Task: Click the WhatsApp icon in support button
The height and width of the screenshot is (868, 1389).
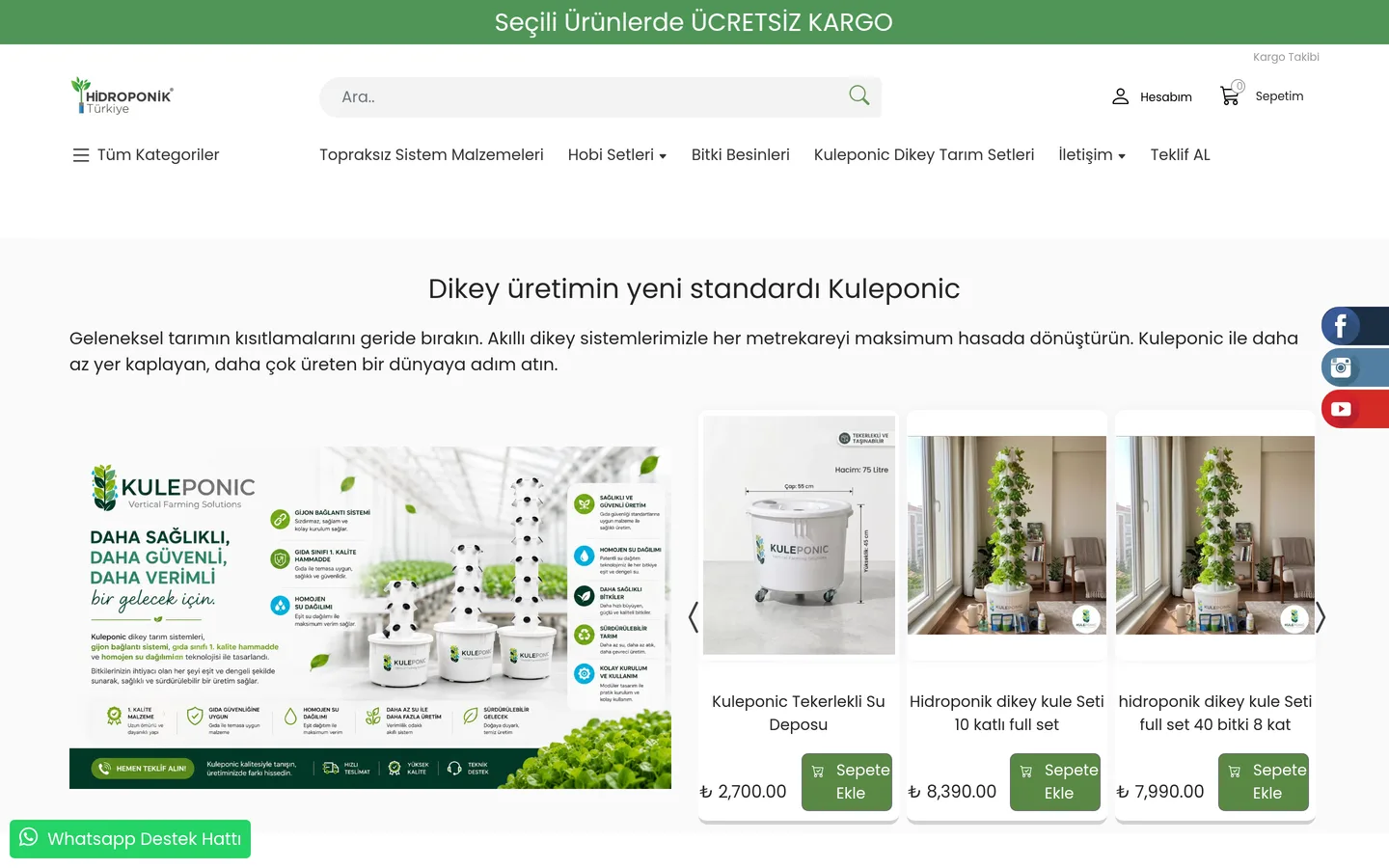Action: pos(29,837)
